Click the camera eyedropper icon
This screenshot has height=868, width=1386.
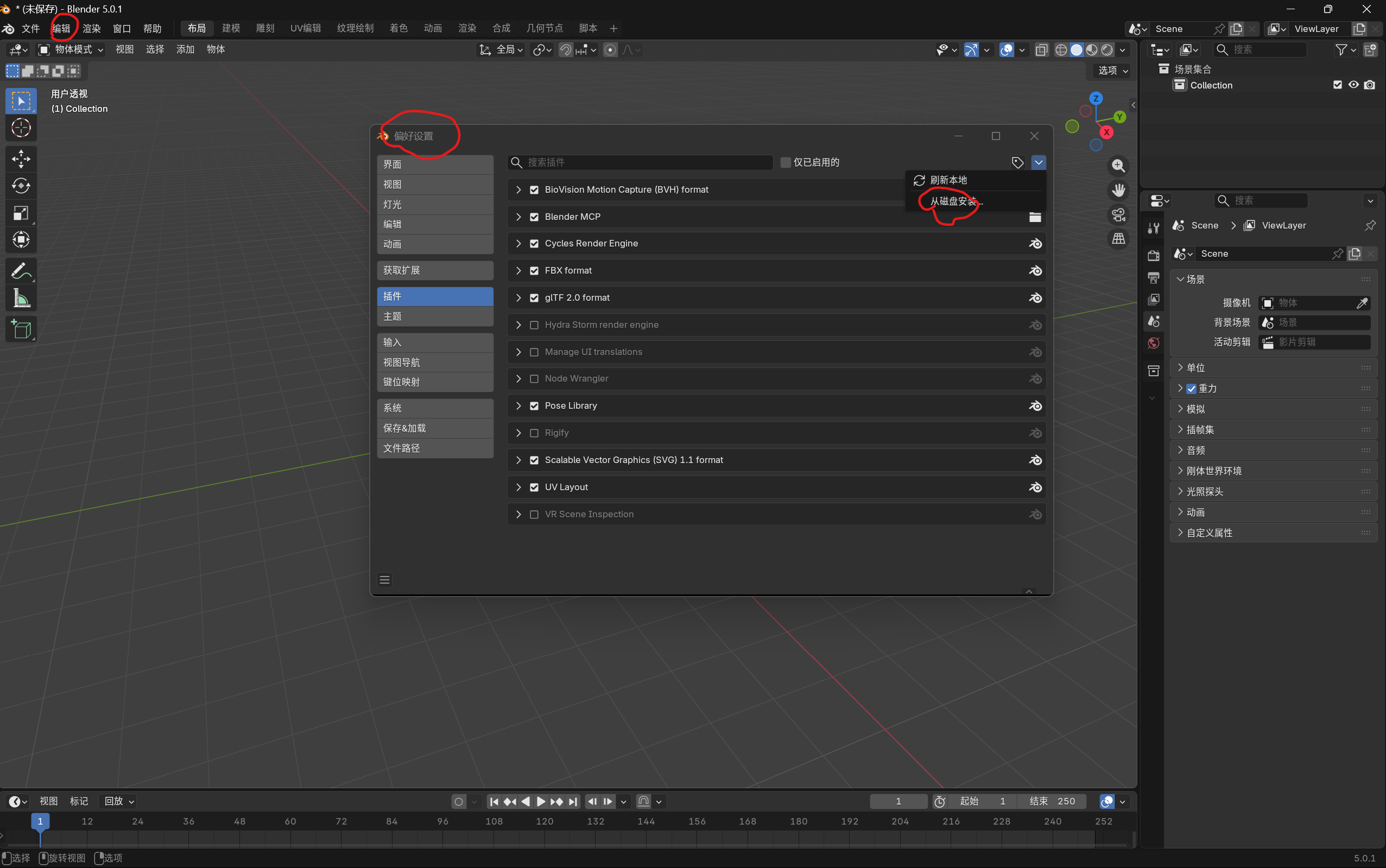pyautogui.click(x=1362, y=303)
